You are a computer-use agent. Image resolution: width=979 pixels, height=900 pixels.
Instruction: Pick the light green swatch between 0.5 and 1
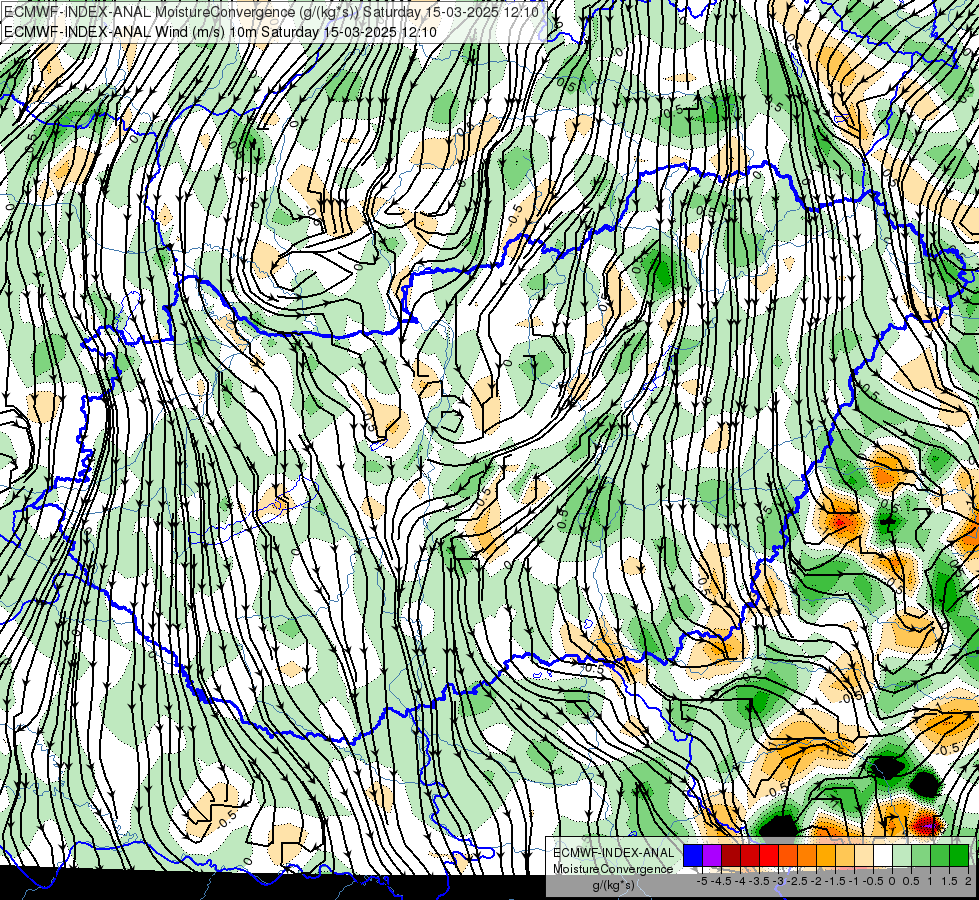(x=921, y=856)
